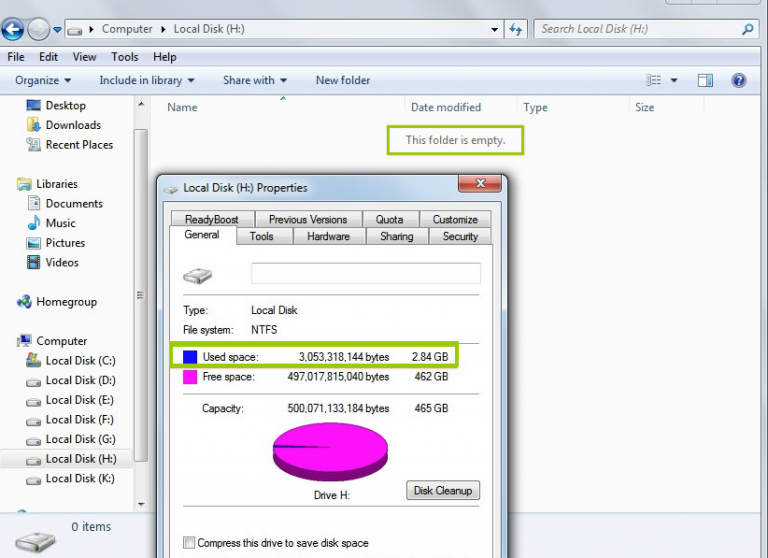Switch to the Hardware tab

click(x=328, y=236)
